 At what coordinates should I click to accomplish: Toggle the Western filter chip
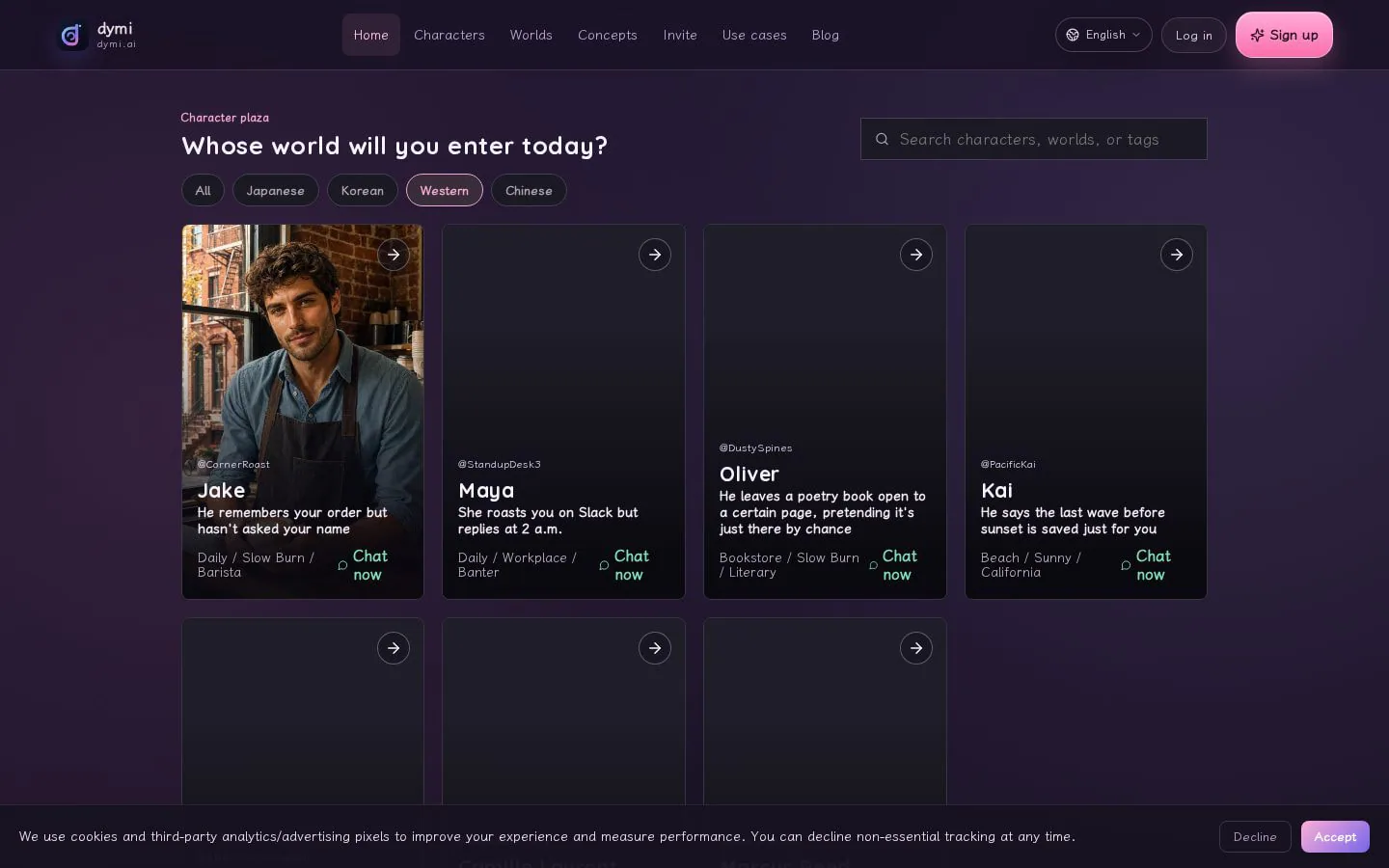[445, 190]
